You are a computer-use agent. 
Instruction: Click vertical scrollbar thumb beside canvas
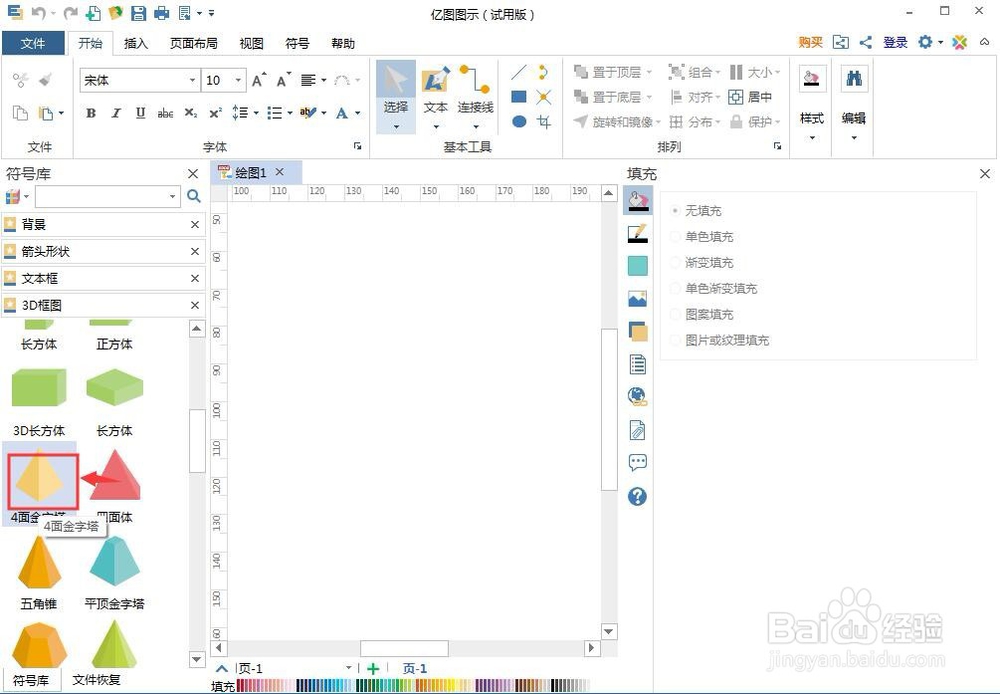tap(609, 410)
